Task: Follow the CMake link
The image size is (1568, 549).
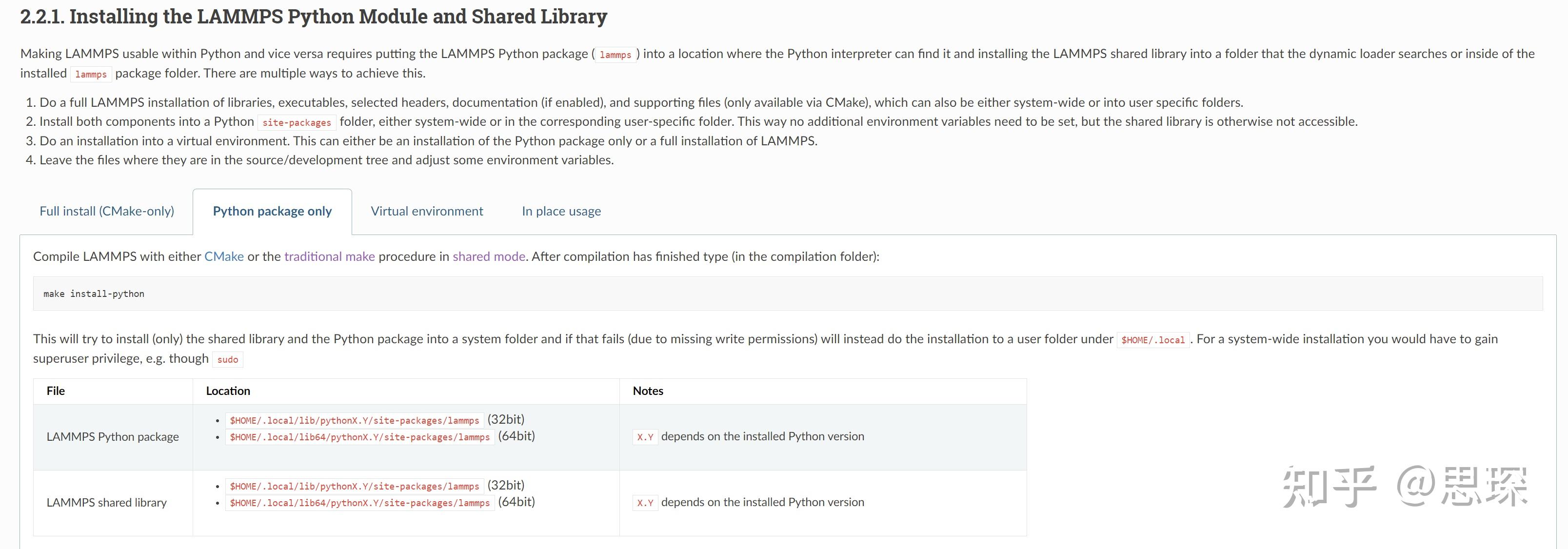Action: tap(224, 257)
